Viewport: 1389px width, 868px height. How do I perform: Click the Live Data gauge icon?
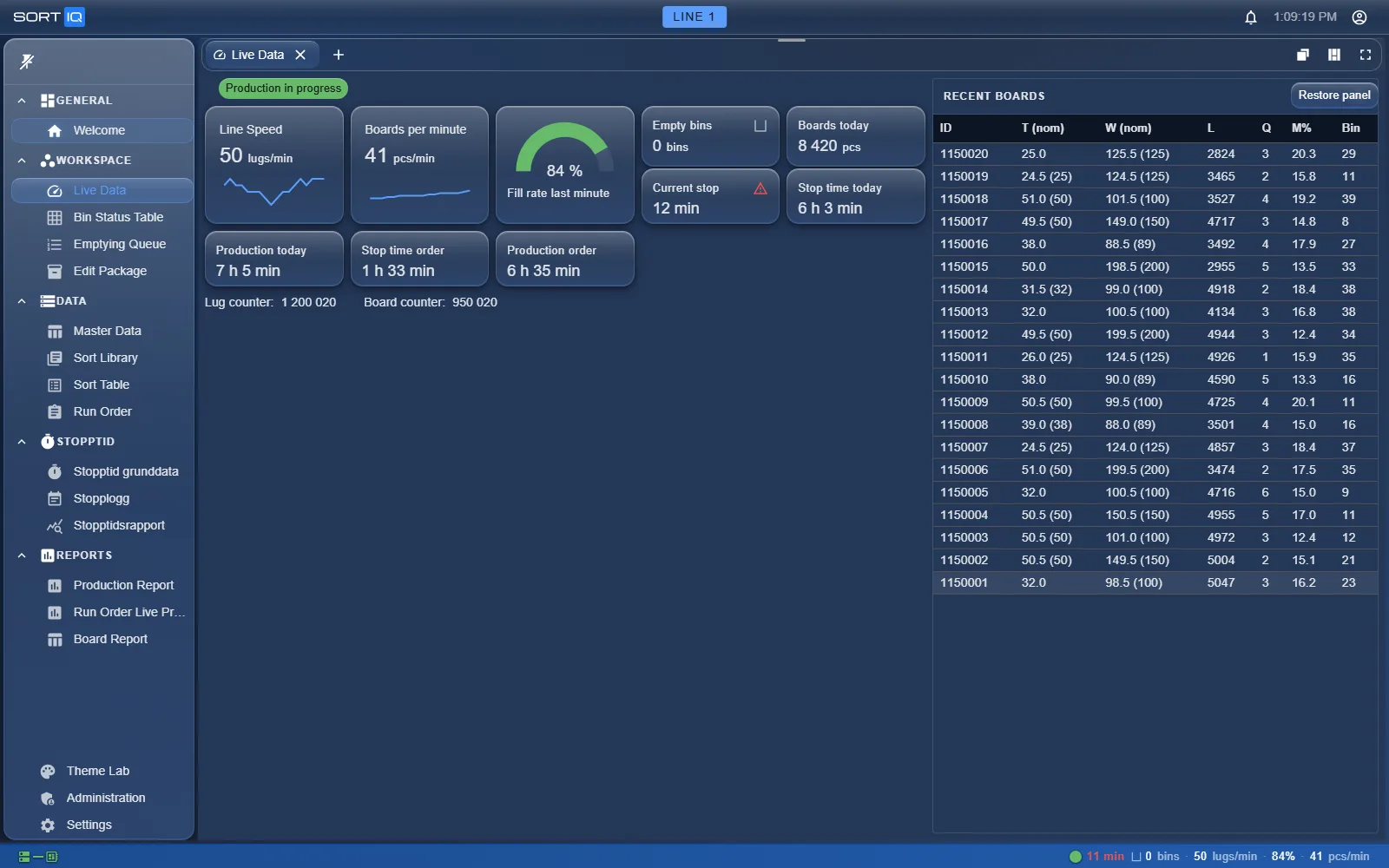[x=55, y=190]
